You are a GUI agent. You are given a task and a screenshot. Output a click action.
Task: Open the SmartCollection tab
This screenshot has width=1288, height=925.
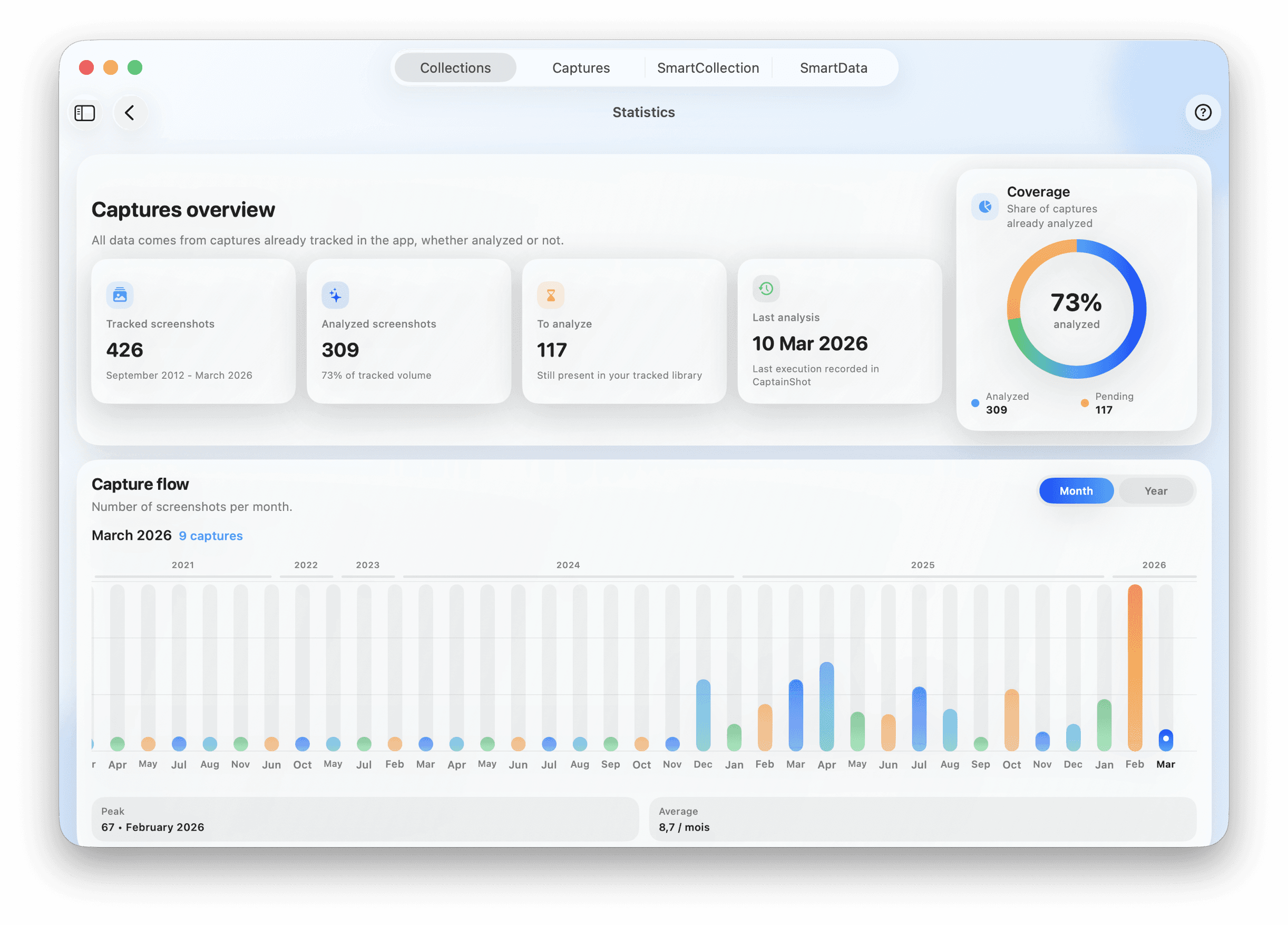pyautogui.click(x=708, y=68)
